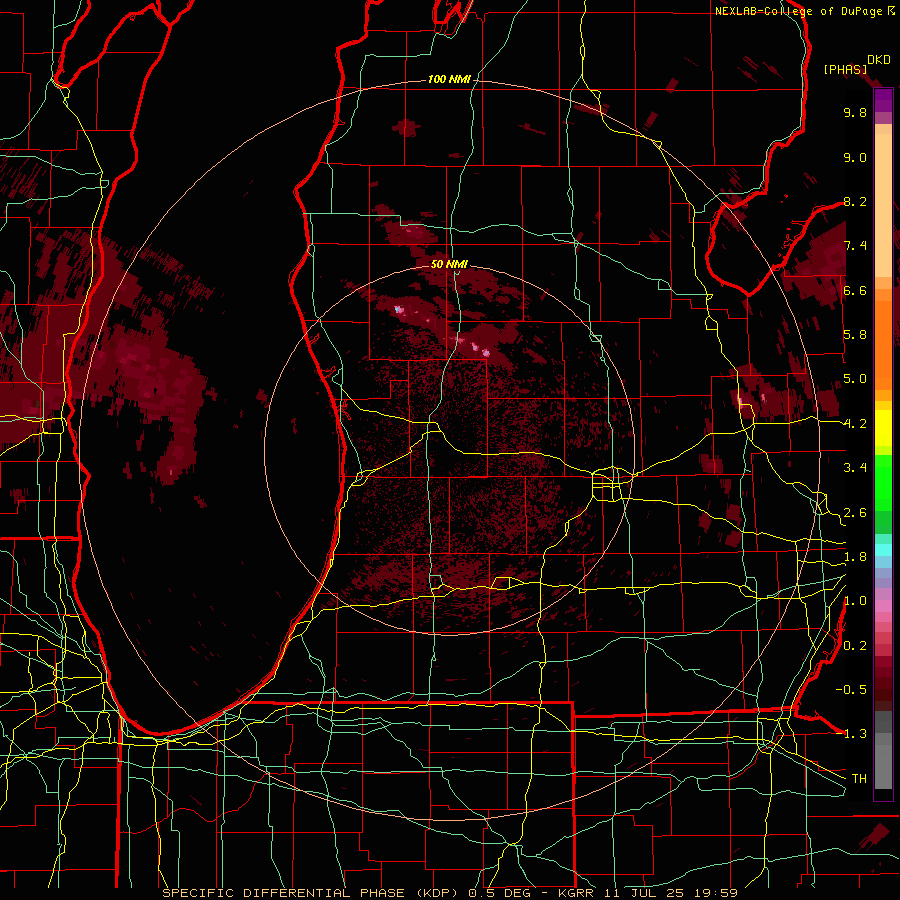
Task: Click the 1.0 value on color scale
Action: (855, 601)
